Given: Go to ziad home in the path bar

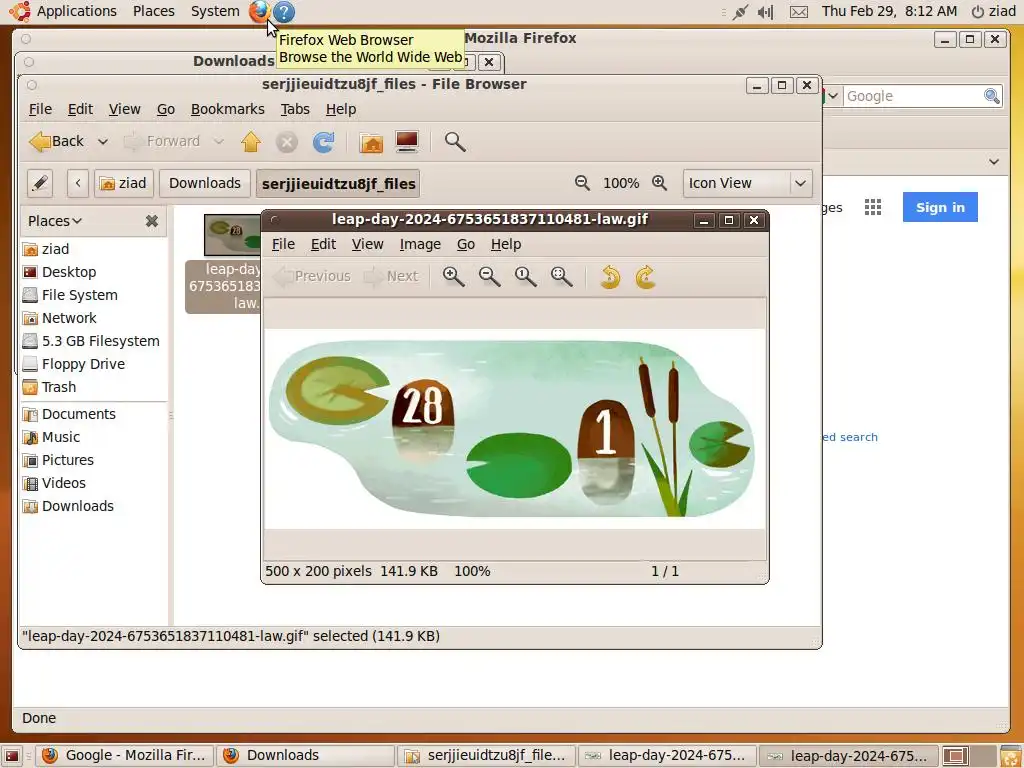Looking at the screenshot, I should pyautogui.click(x=123, y=184).
